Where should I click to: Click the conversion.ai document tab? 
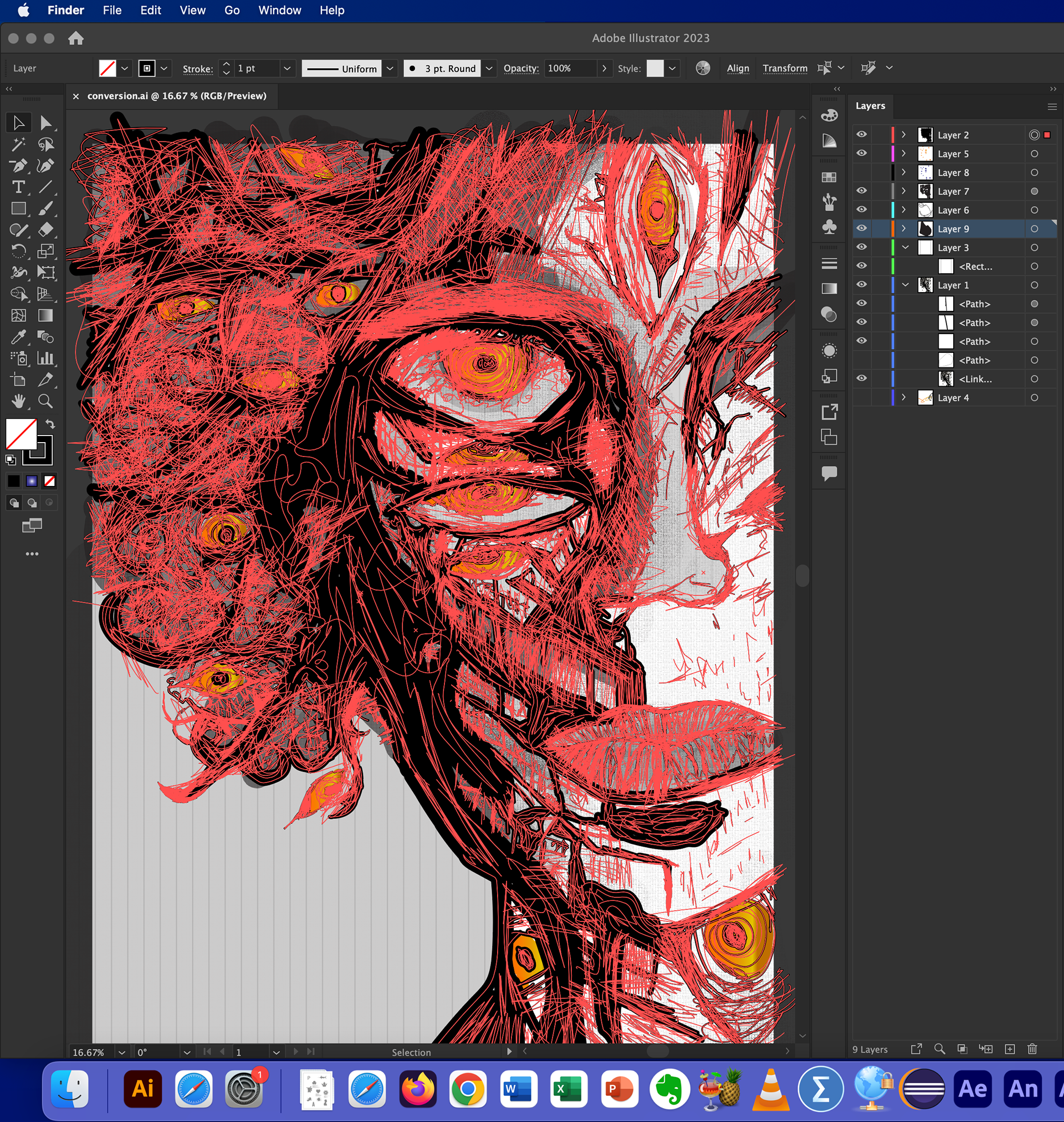pyautogui.click(x=176, y=96)
